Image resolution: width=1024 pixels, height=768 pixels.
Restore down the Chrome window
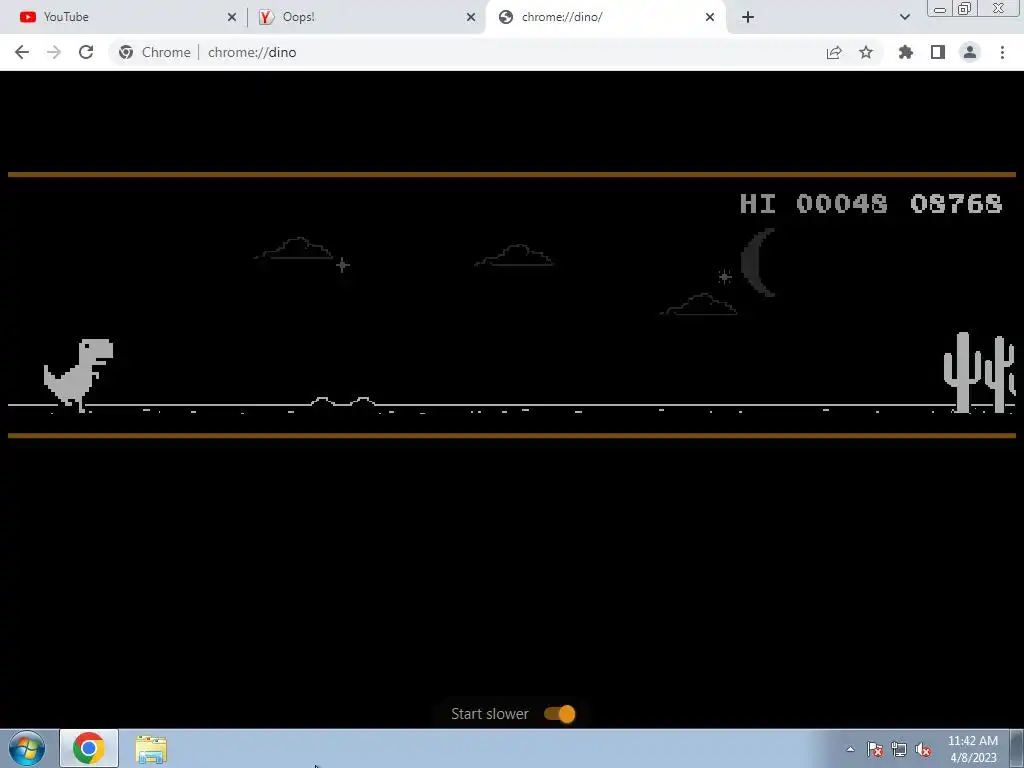(964, 9)
